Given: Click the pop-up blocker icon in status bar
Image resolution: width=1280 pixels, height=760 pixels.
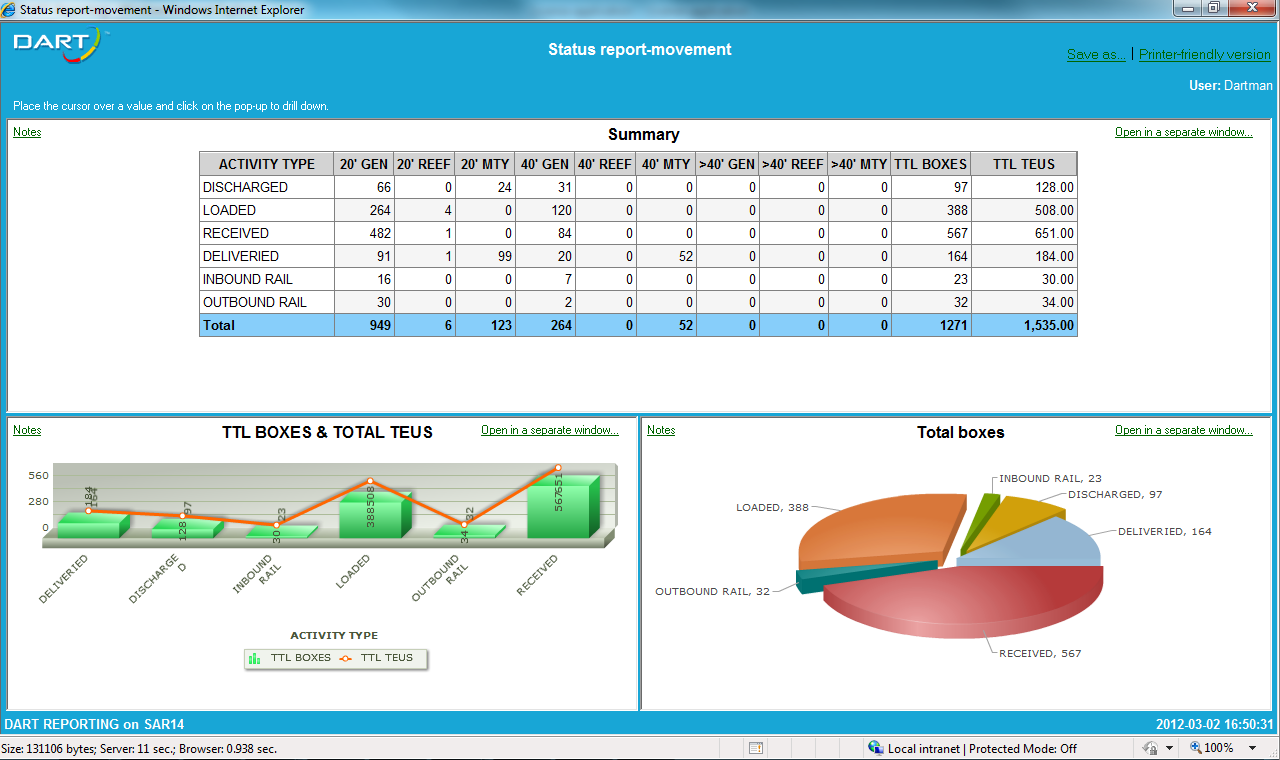Looking at the screenshot, I should (x=756, y=748).
